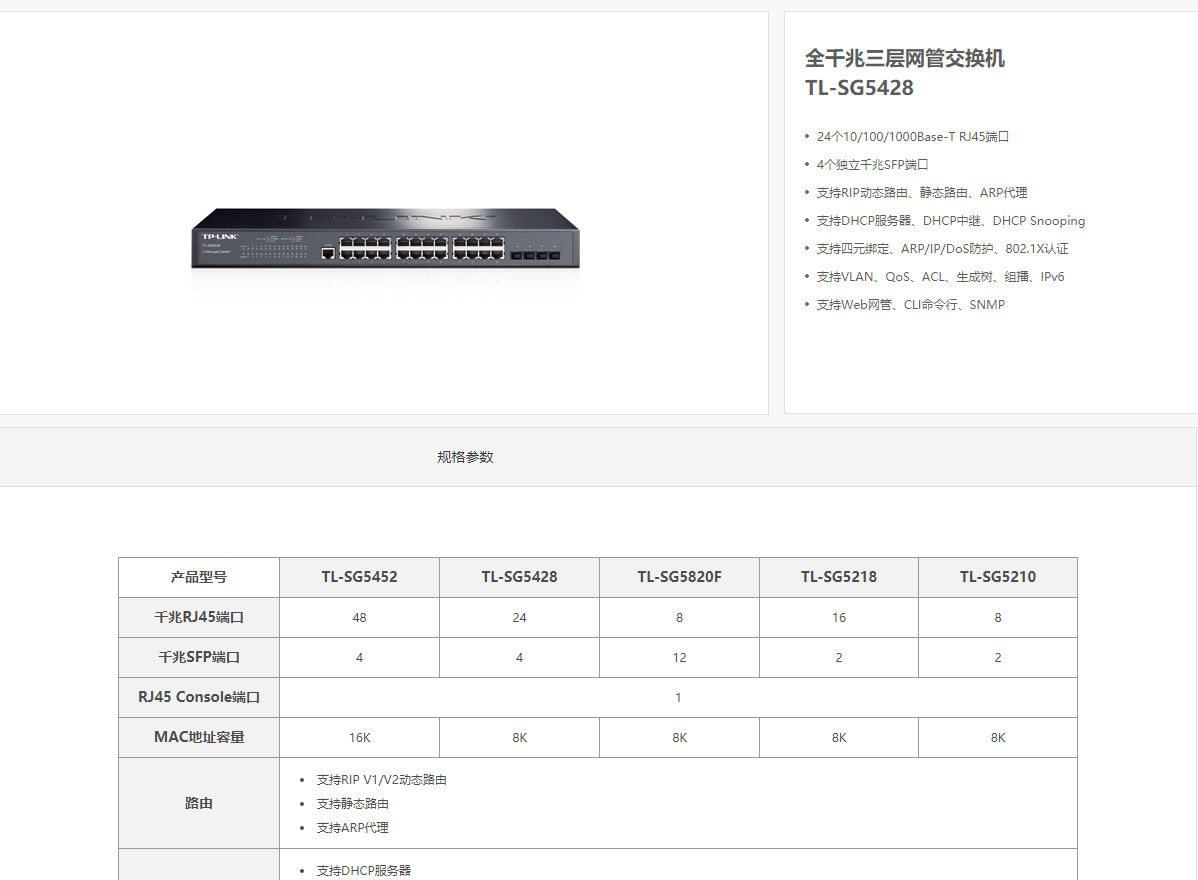
Task: Click the 产品型号 table header cell
Action: click(x=199, y=578)
